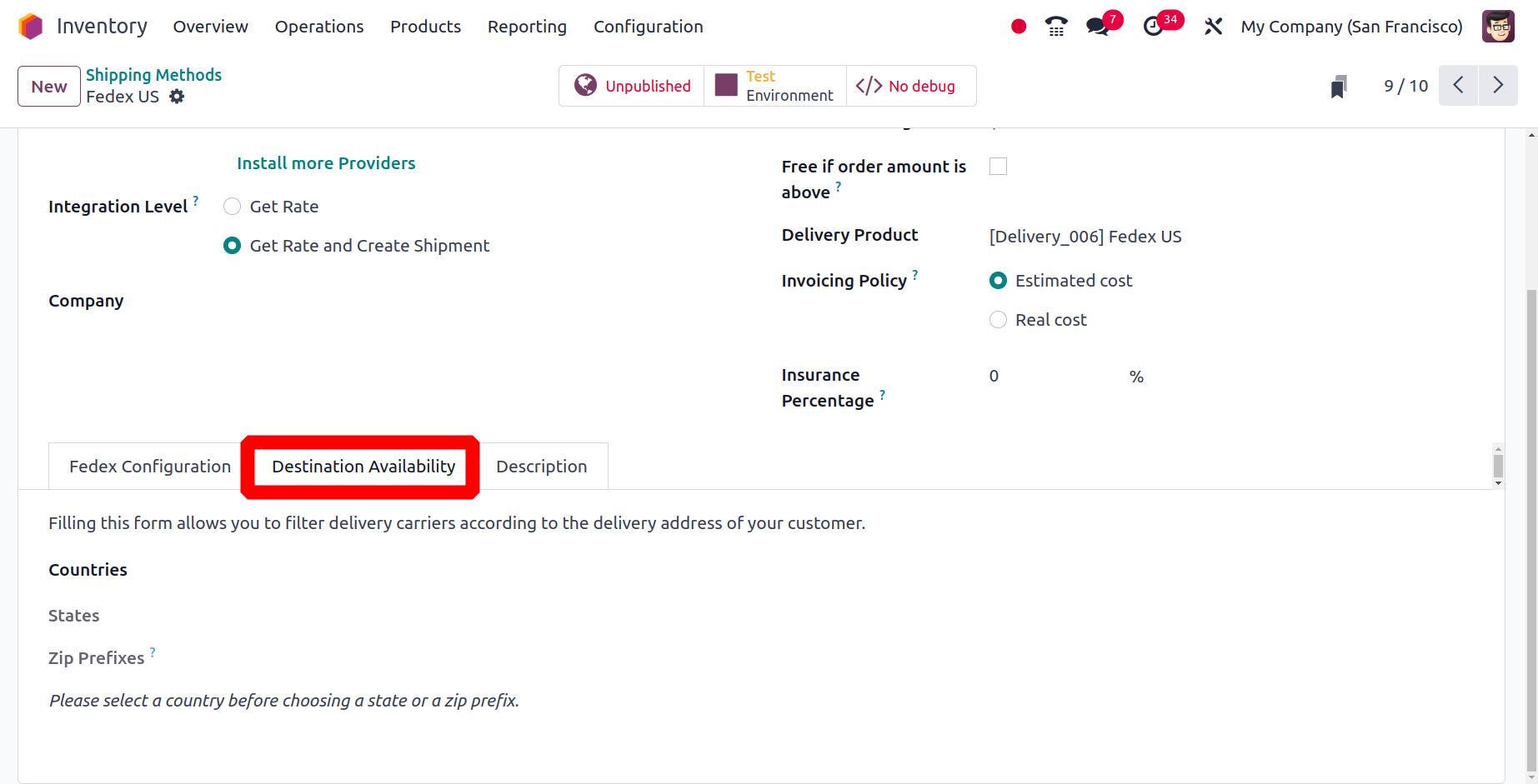Open the VoIP phone icon

pyautogui.click(x=1056, y=27)
